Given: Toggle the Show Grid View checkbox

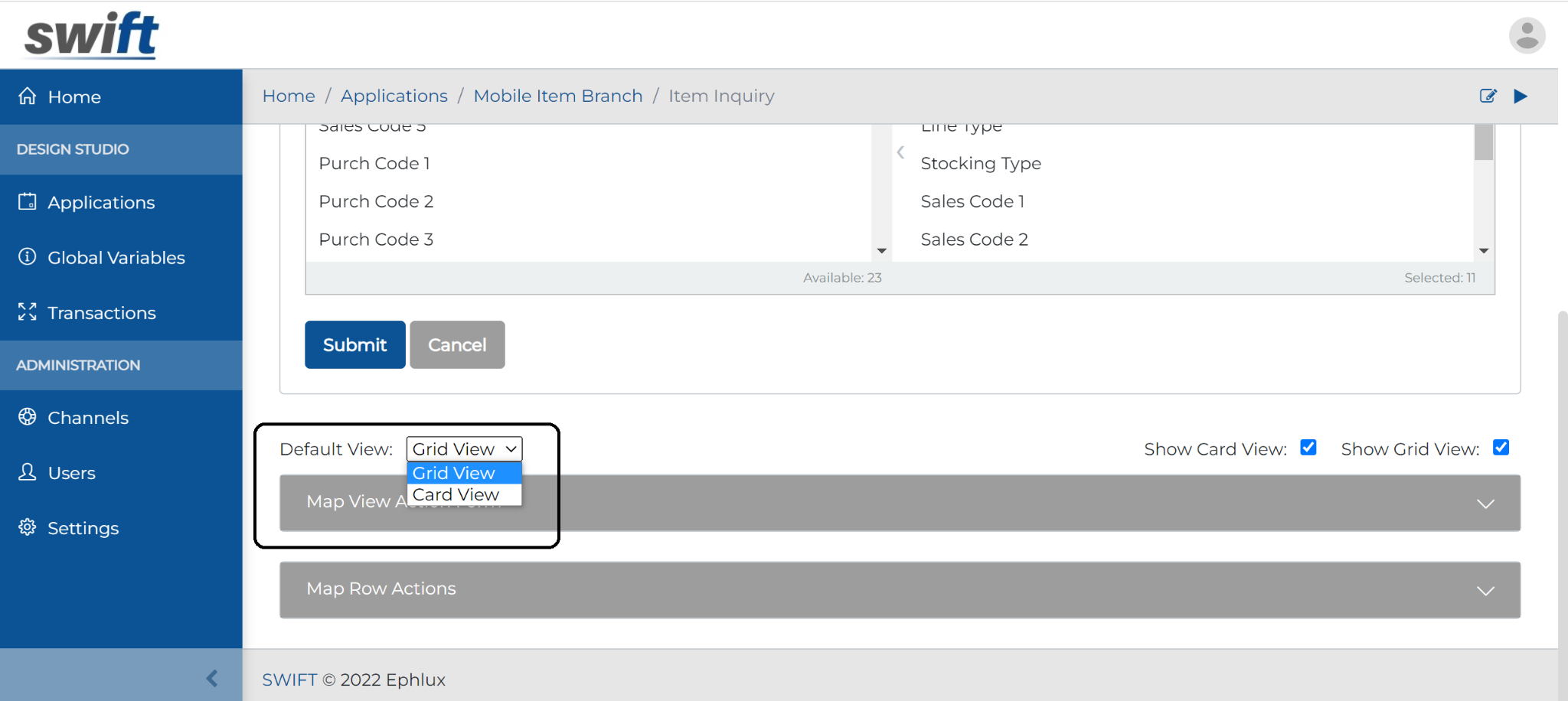Looking at the screenshot, I should coord(1501,448).
